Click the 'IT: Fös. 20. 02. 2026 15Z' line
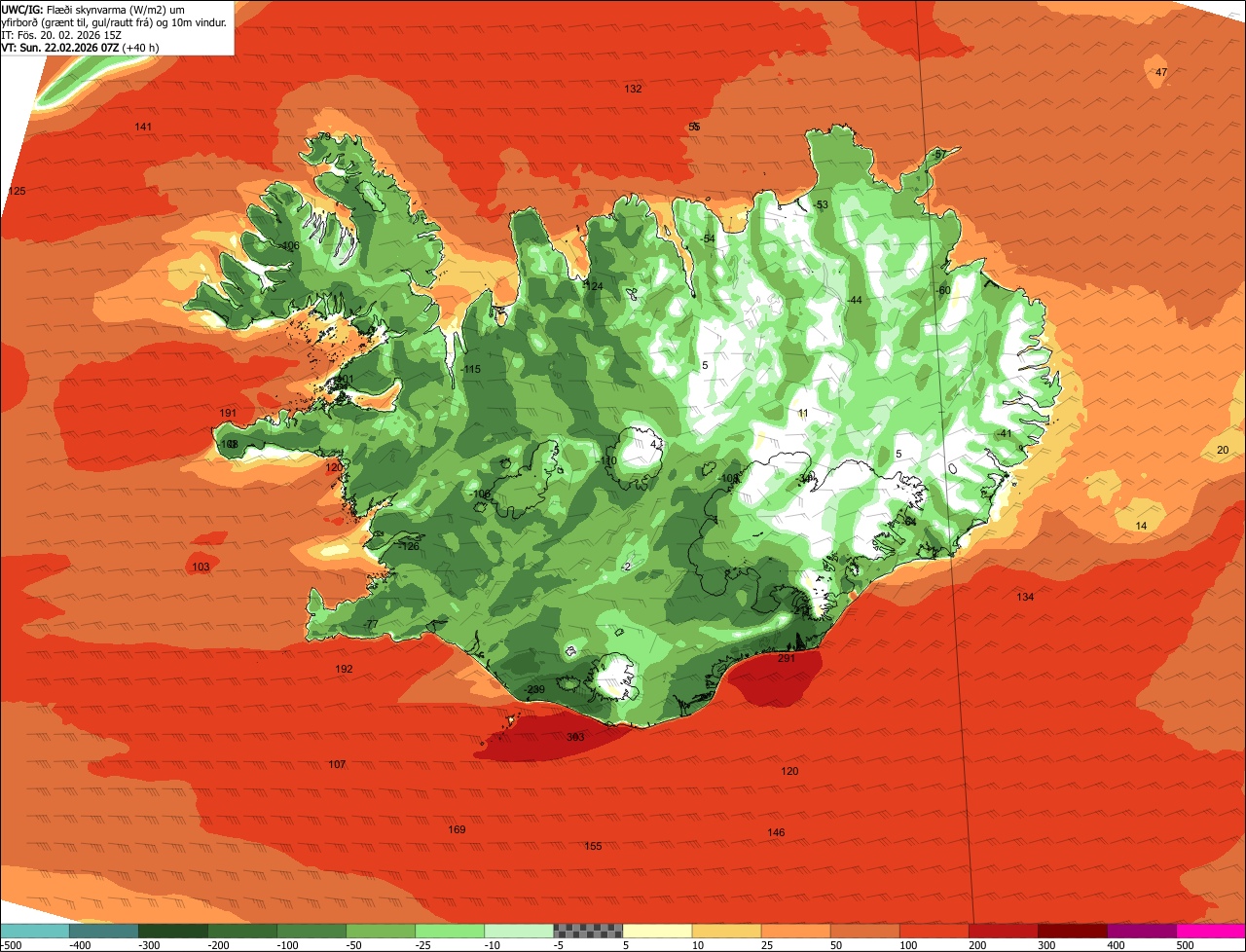Image resolution: width=1246 pixels, height=952 pixels. click(60, 34)
